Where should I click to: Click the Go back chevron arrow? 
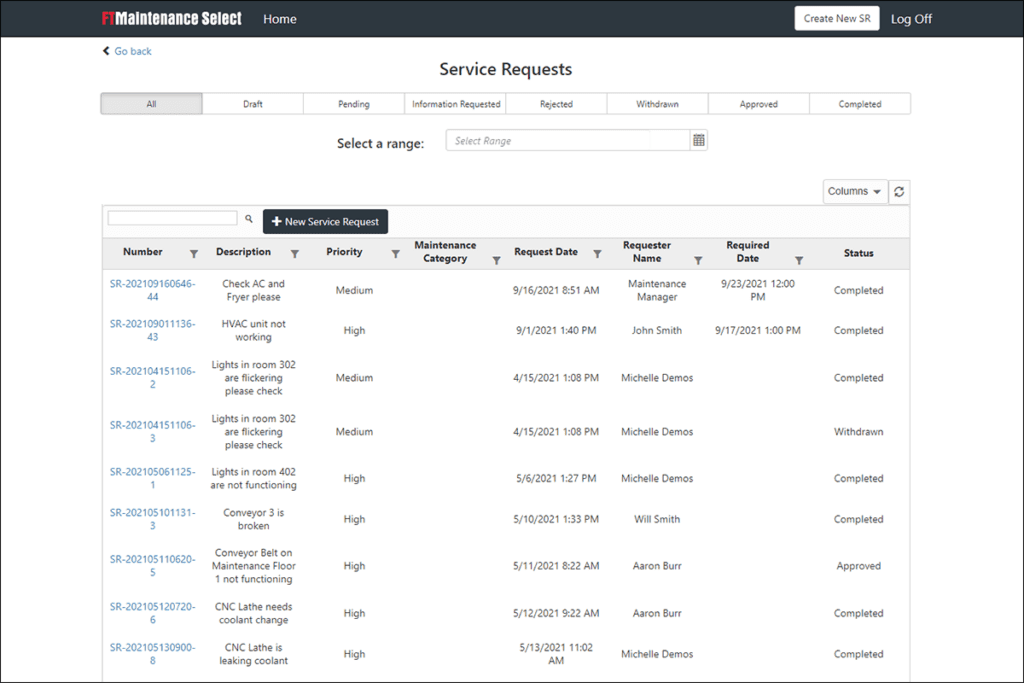tap(106, 51)
